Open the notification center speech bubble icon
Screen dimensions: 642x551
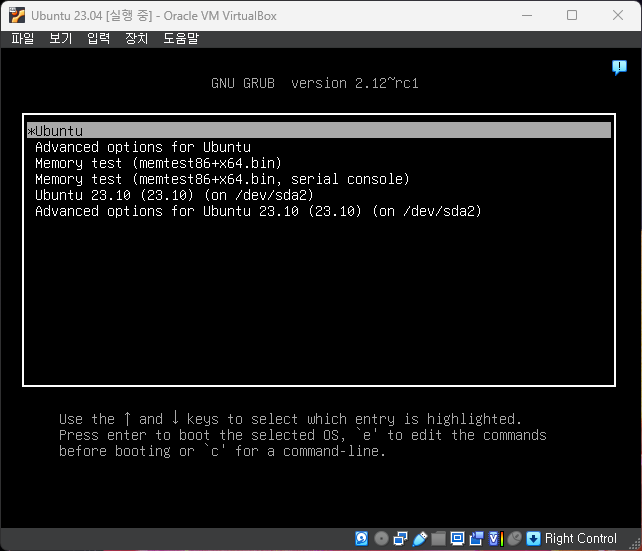pos(619,67)
